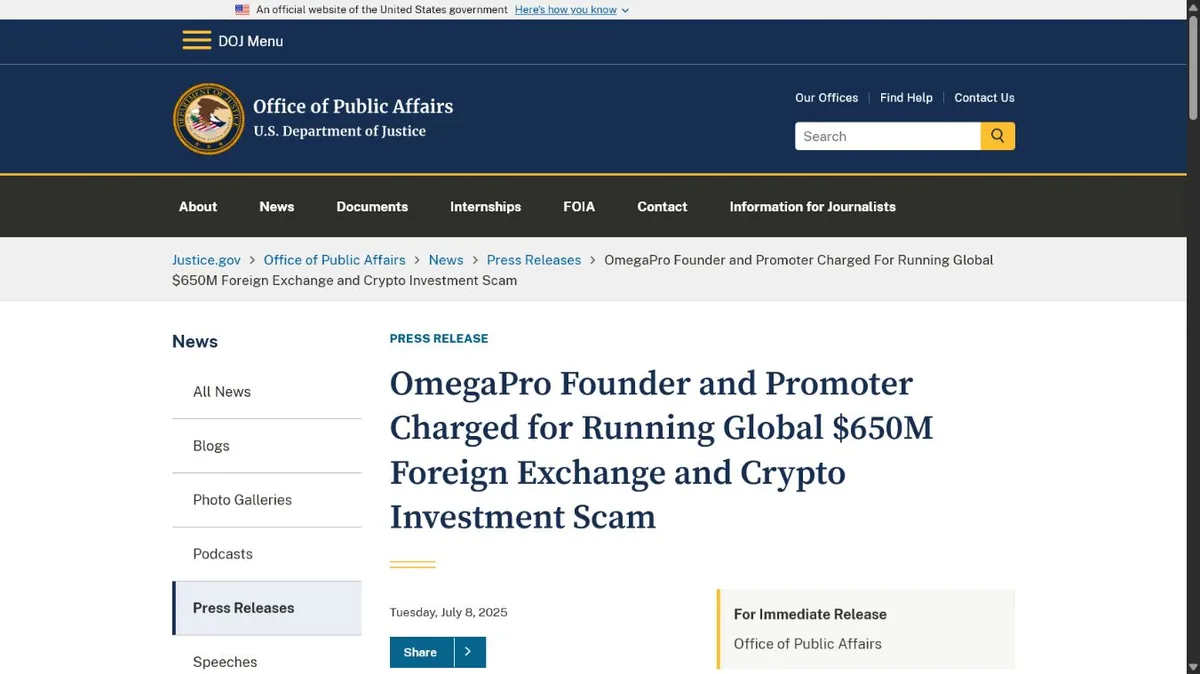Open the Internships navigation item
This screenshot has height=674, width=1200.
tap(486, 207)
